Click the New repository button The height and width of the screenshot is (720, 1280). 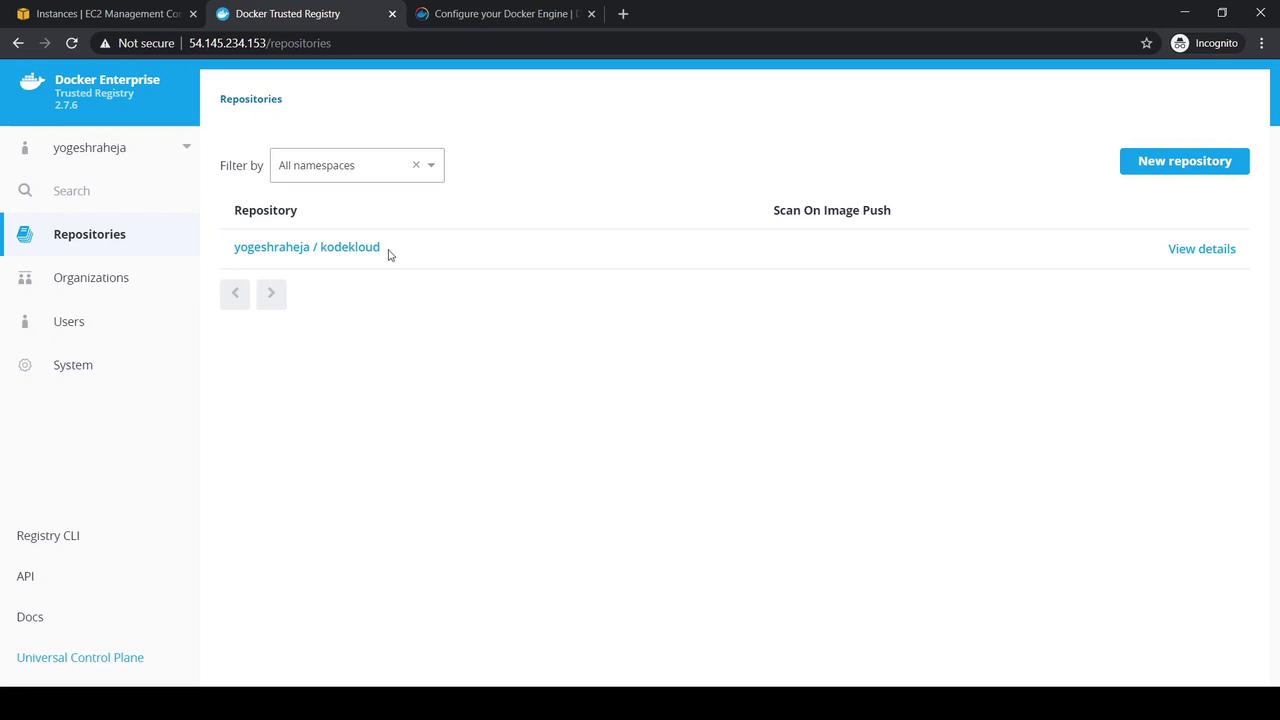pos(1184,161)
